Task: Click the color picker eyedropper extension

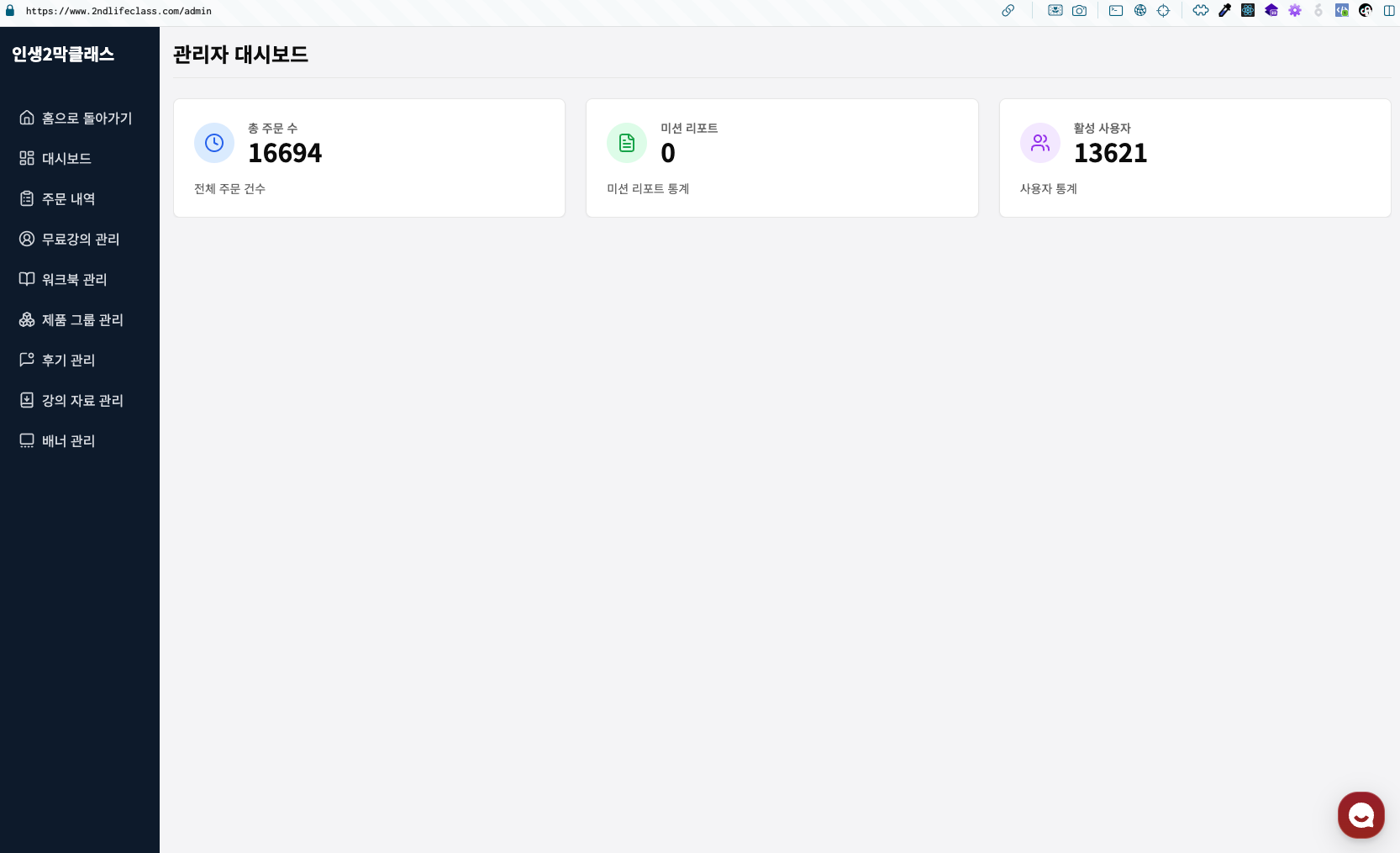Action: [x=1224, y=11]
